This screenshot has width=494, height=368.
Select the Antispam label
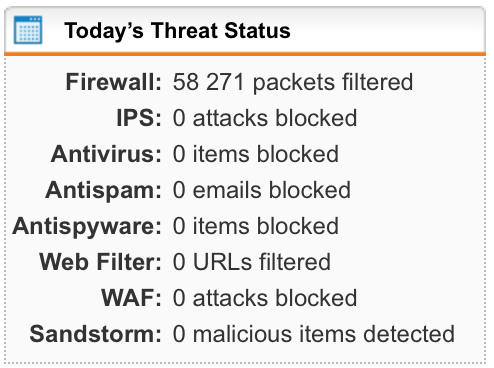click(x=103, y=190)
